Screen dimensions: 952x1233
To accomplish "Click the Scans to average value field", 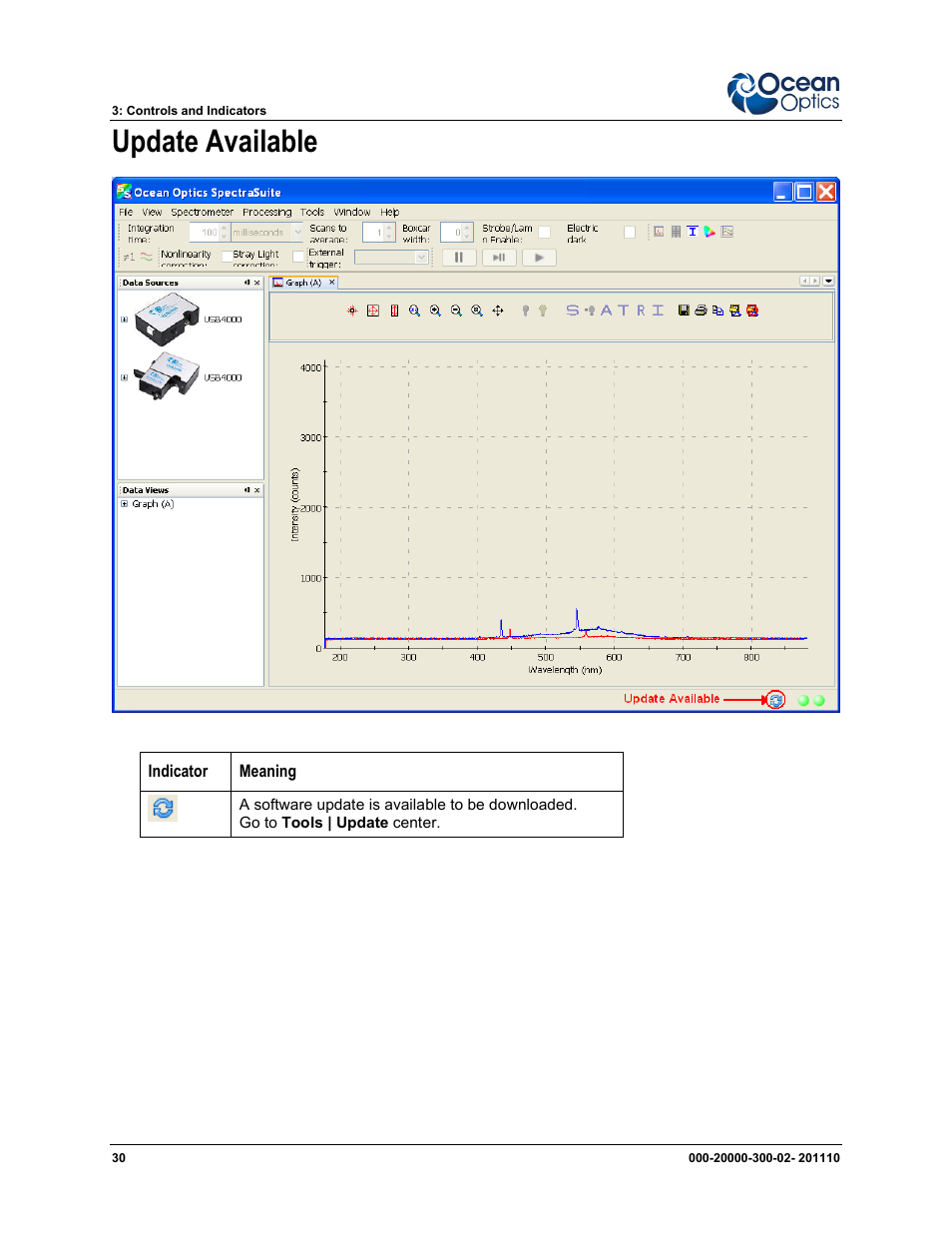I will click(373, 233).
